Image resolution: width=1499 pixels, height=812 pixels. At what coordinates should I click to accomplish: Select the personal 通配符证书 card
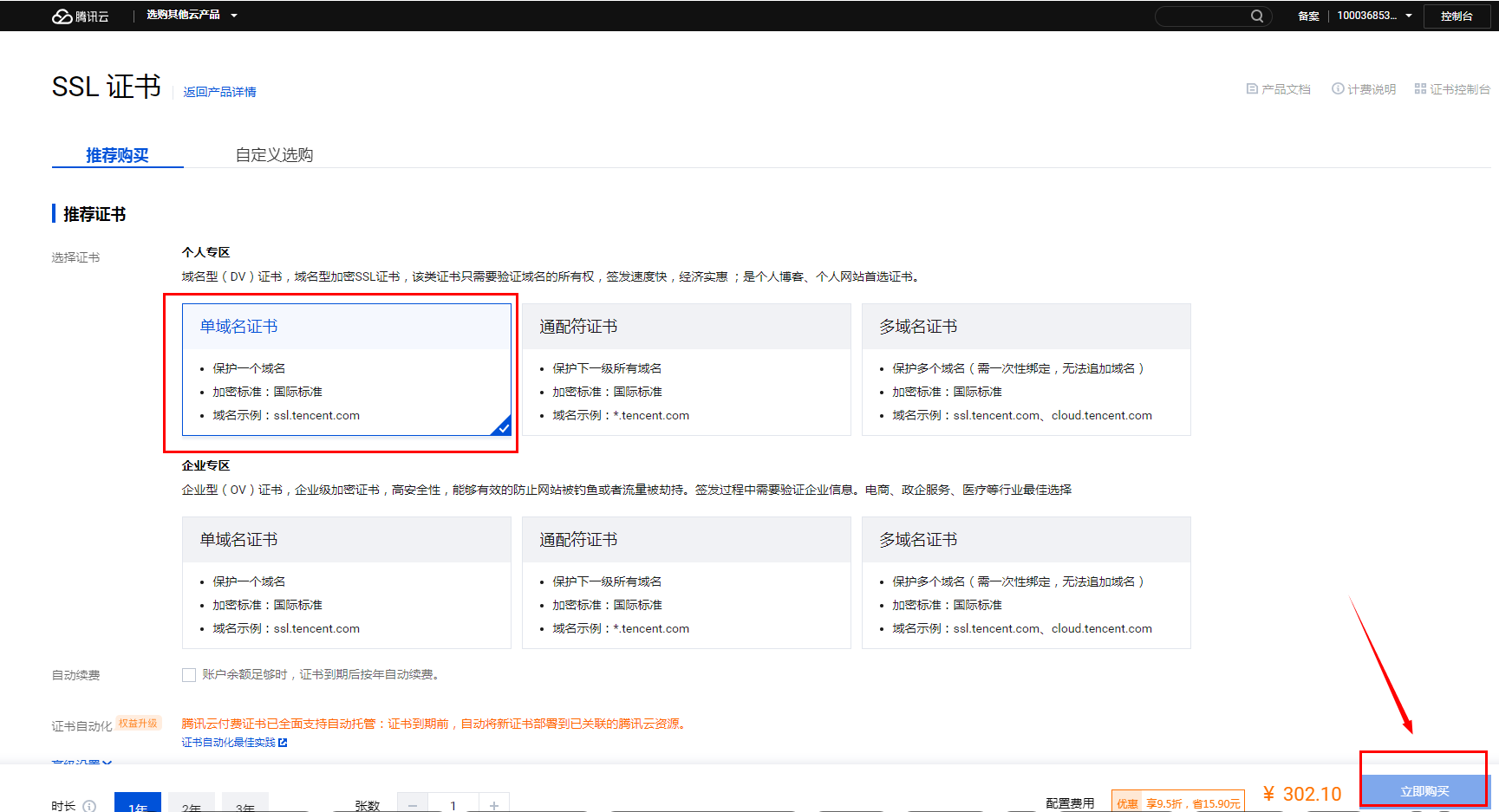686,370
